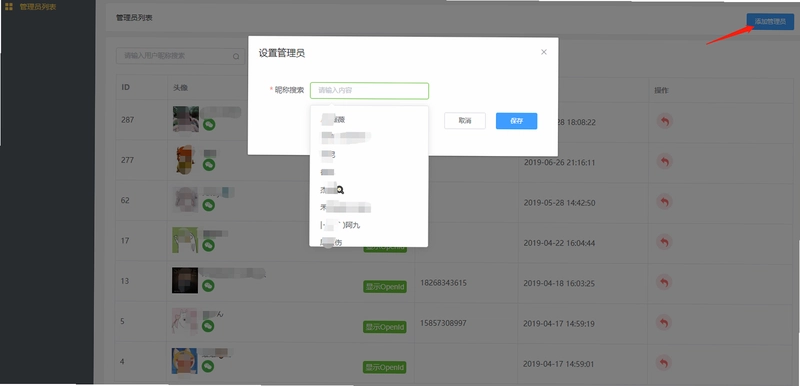The width and height of the screenshot is (800, 386).
Task: Click date 2019-04-22 16:04:44
Action: pyautogui.click(x=559, y=243)
